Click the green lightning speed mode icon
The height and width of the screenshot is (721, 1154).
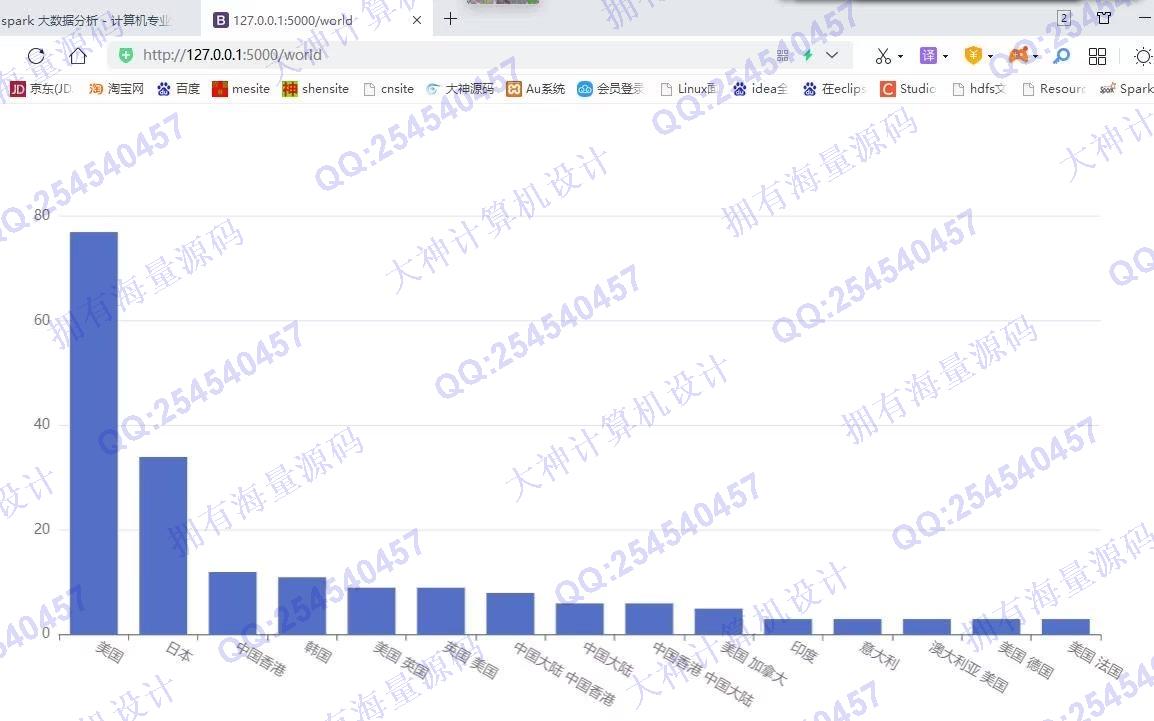(x=807, y=55)
